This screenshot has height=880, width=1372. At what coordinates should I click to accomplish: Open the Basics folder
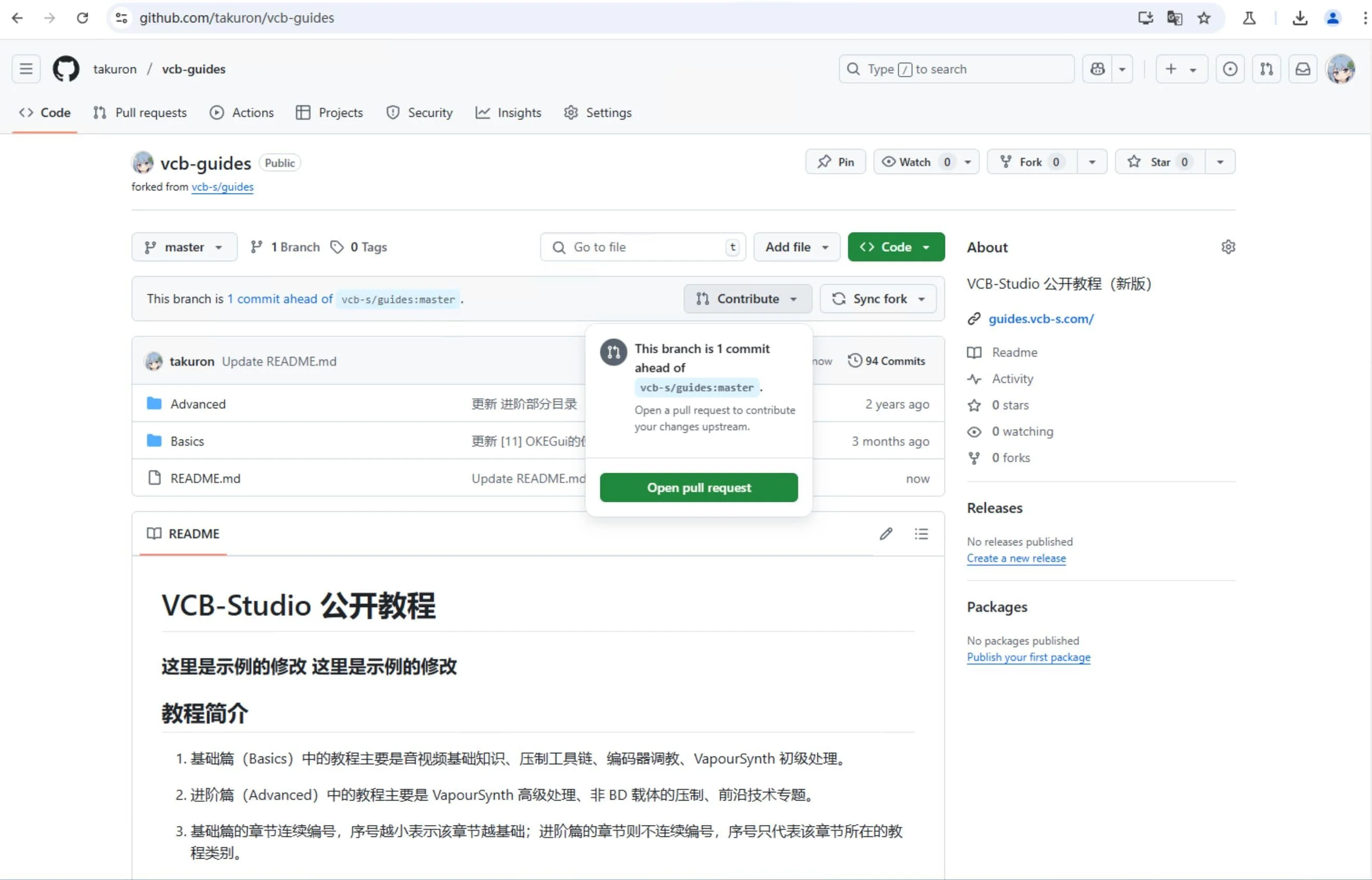(x=187, y=441)
